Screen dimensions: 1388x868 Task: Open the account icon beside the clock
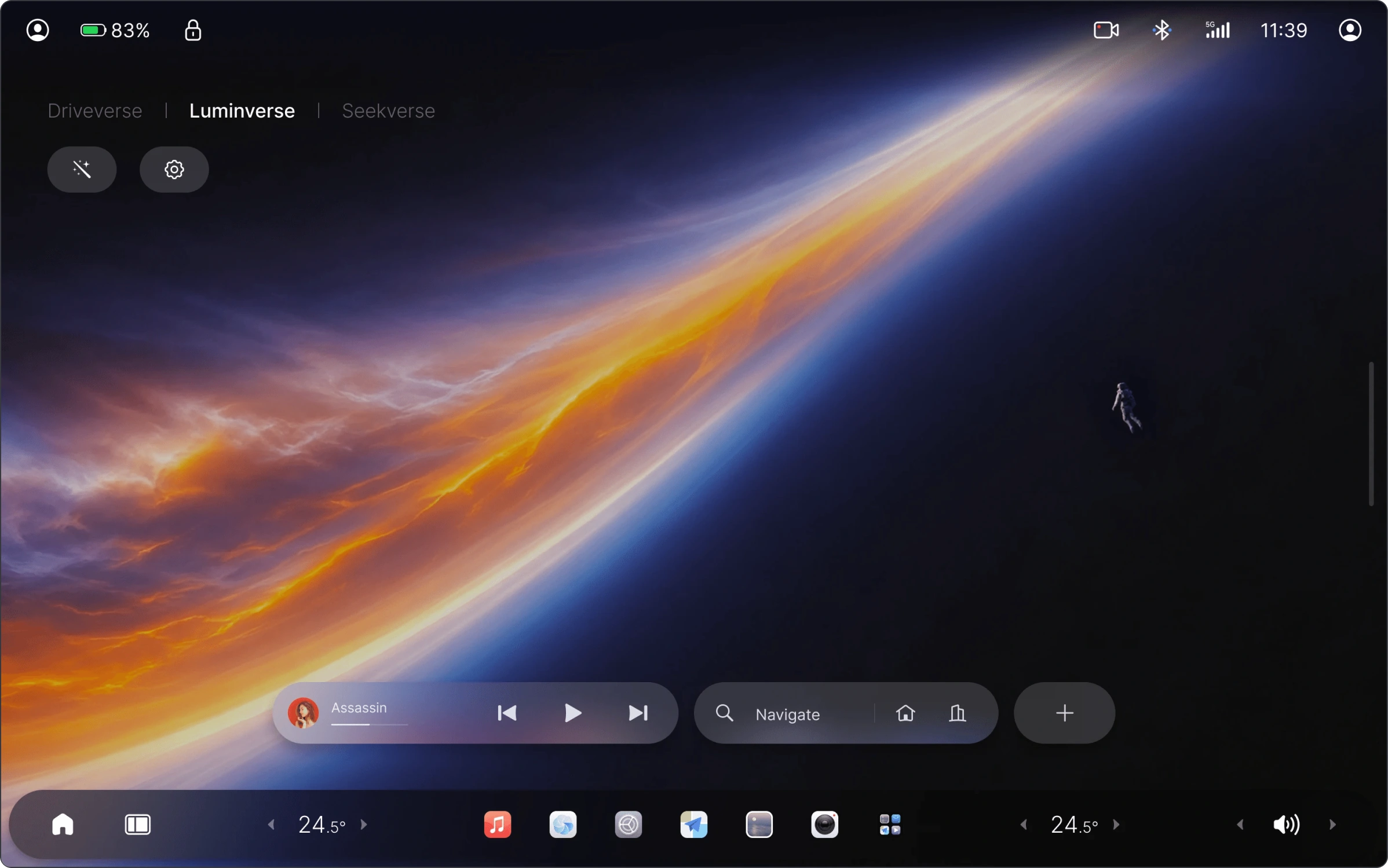(x=1350, y=30)
